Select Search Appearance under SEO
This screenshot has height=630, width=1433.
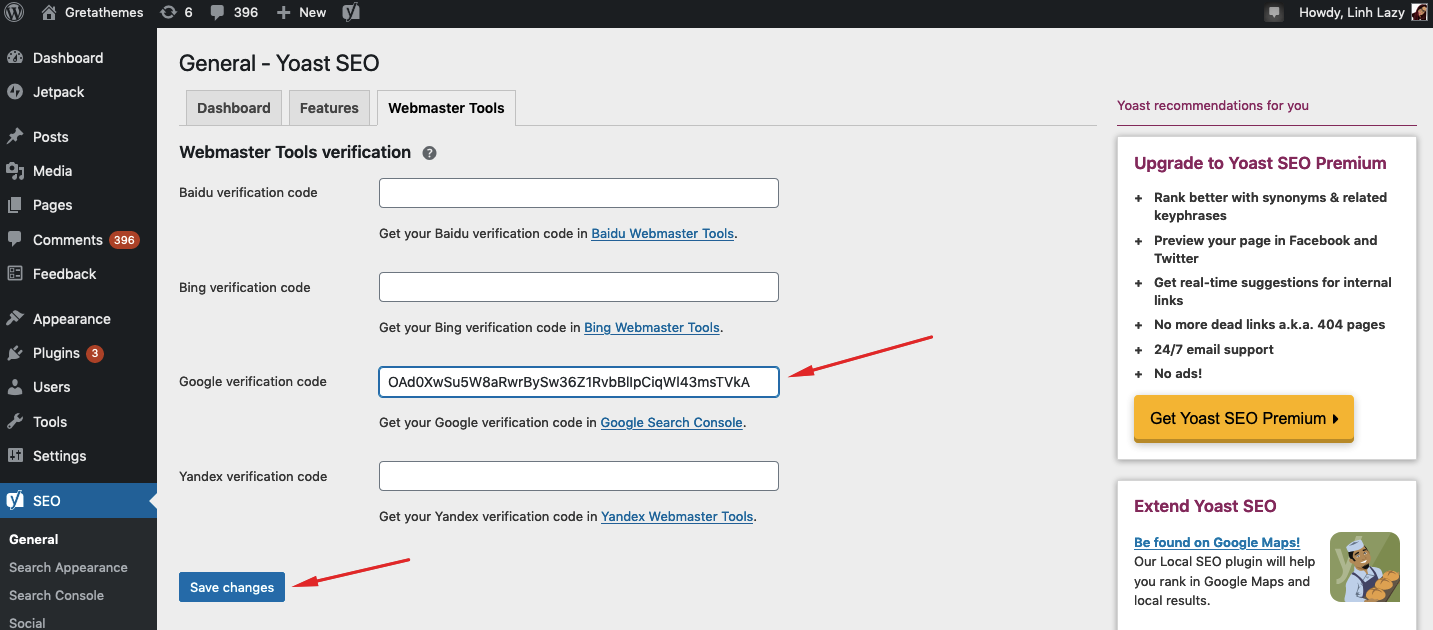pyautogui.click(x=68, y=567)
